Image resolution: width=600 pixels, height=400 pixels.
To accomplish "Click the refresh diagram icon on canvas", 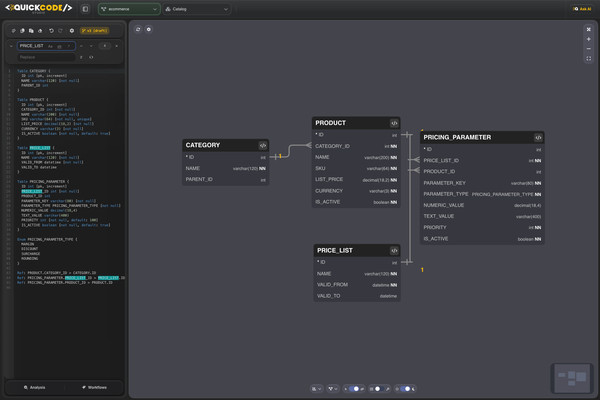I will pos(138,29).
